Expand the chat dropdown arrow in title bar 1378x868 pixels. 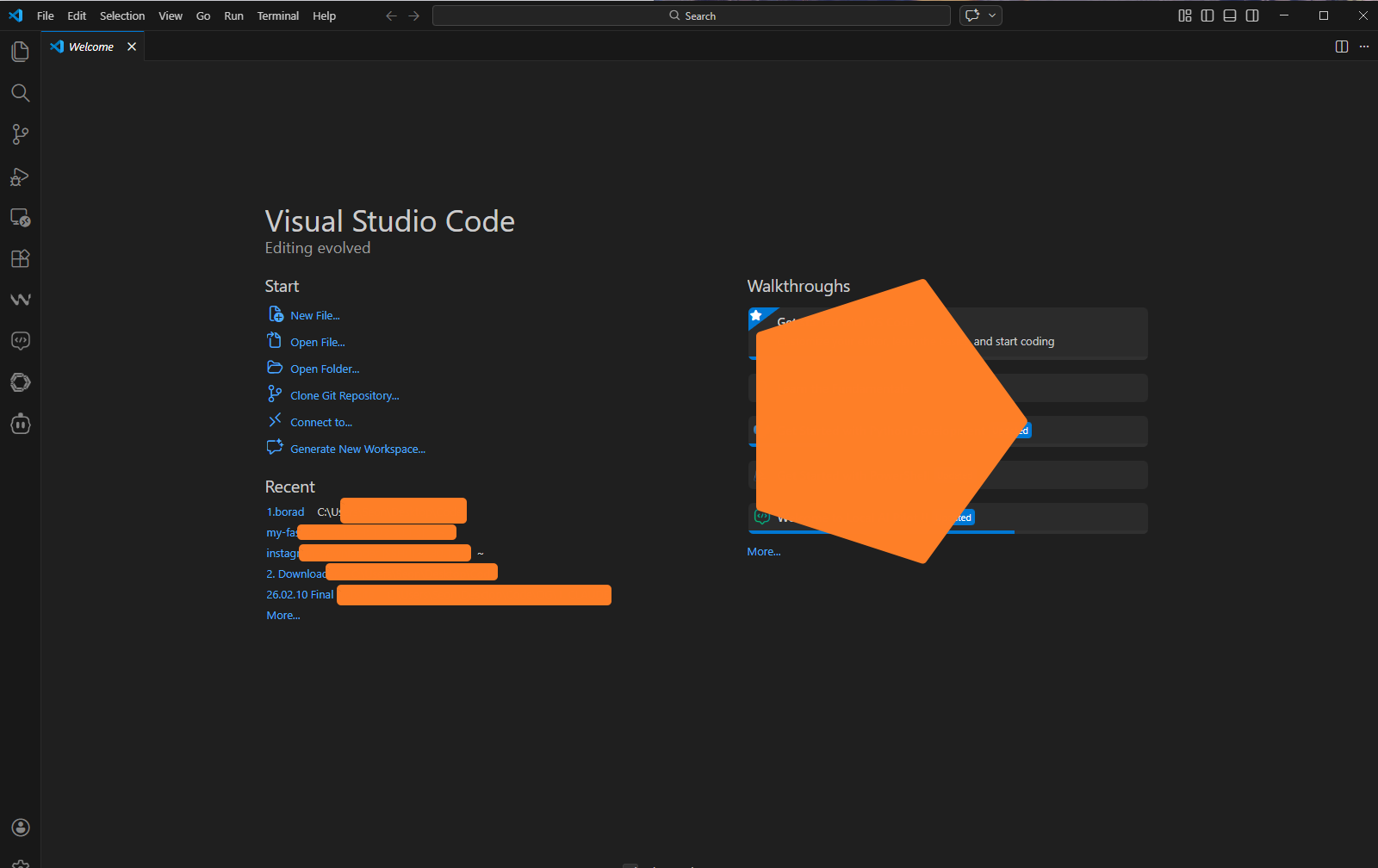pos(992,15)
